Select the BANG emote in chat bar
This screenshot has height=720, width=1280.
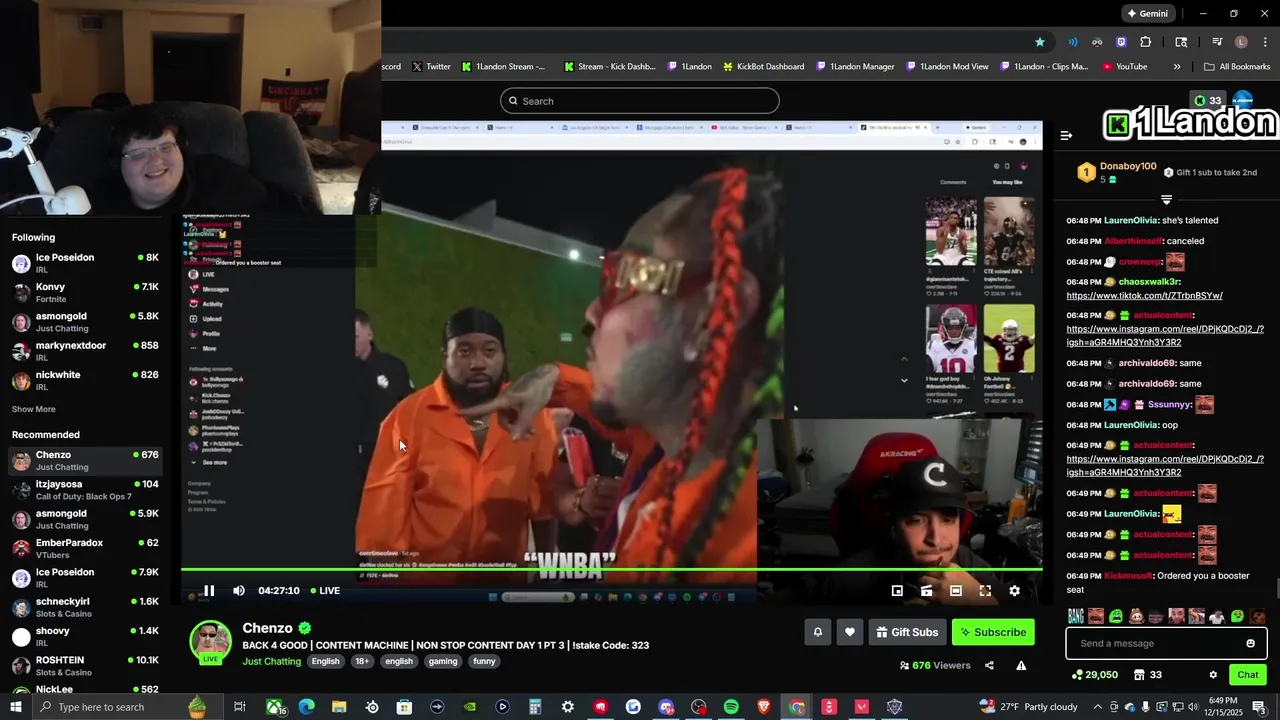pos(1076,616)
